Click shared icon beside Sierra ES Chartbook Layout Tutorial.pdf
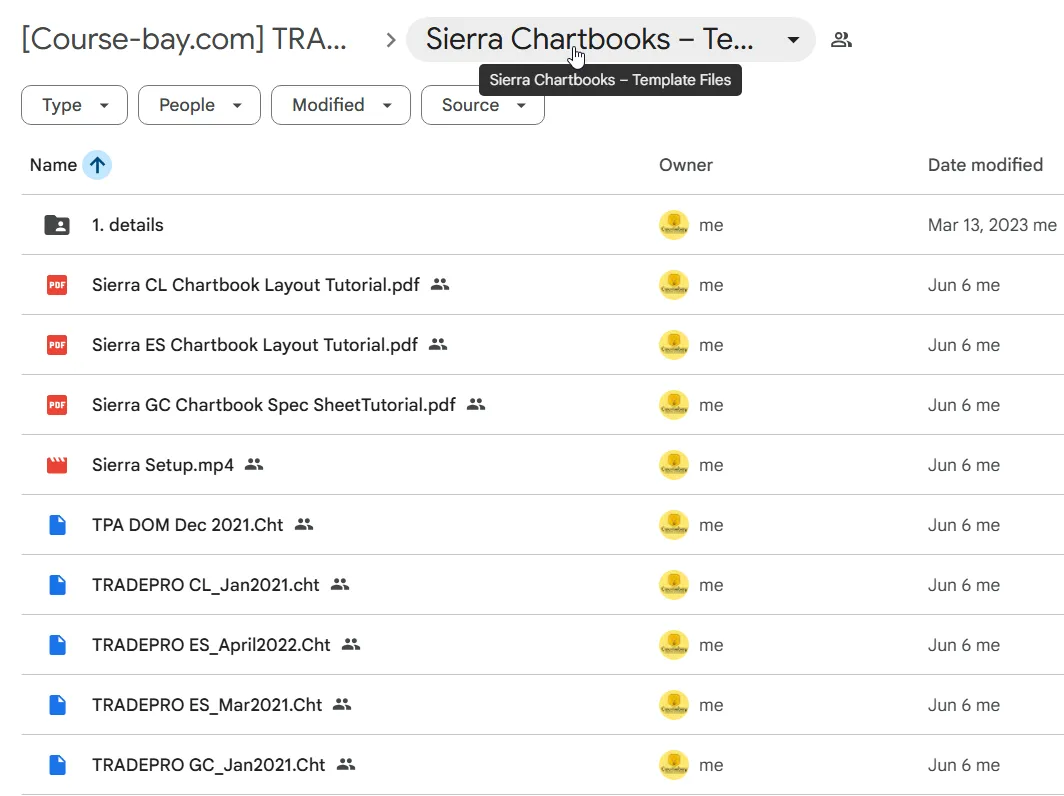Viewport: 1064px width, 796px height. tap(438, 344)
